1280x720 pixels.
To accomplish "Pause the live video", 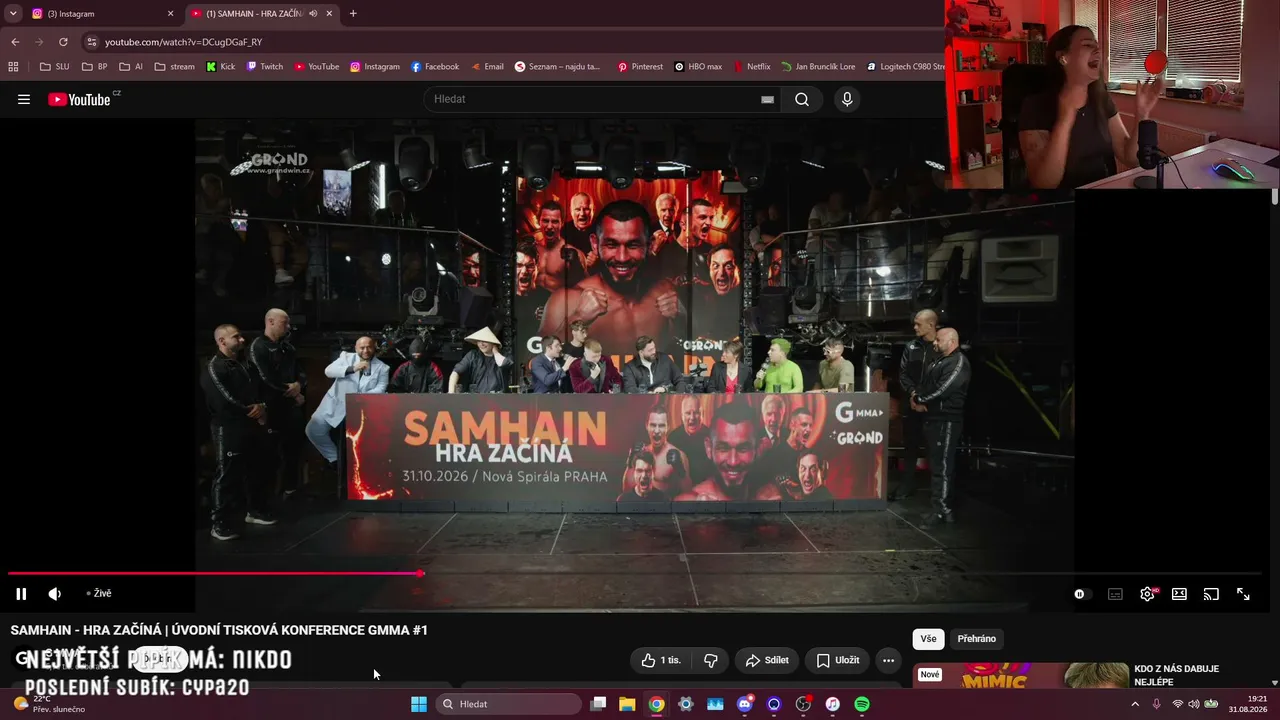I will [21, 594].
